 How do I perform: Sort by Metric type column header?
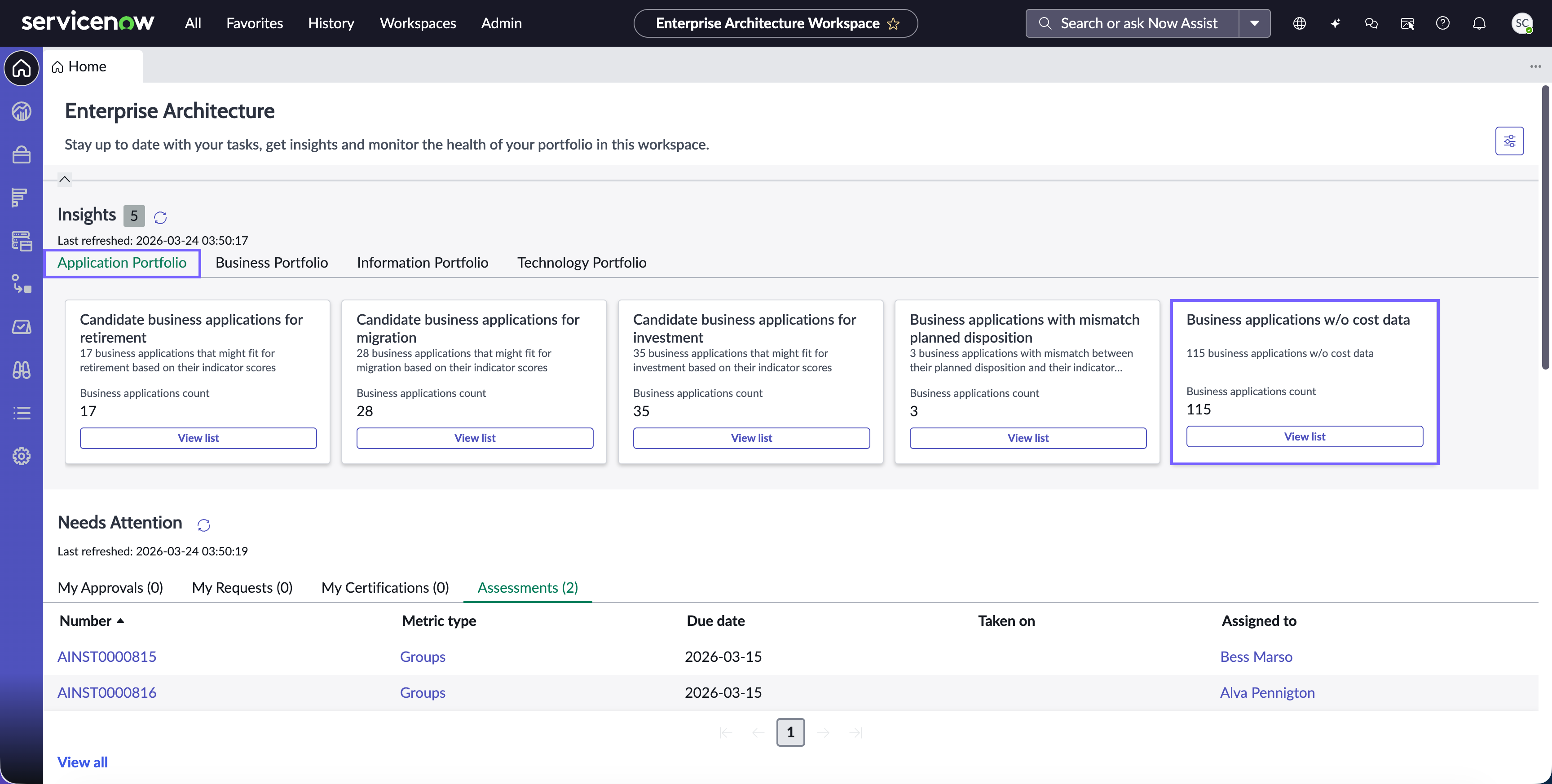439,621
